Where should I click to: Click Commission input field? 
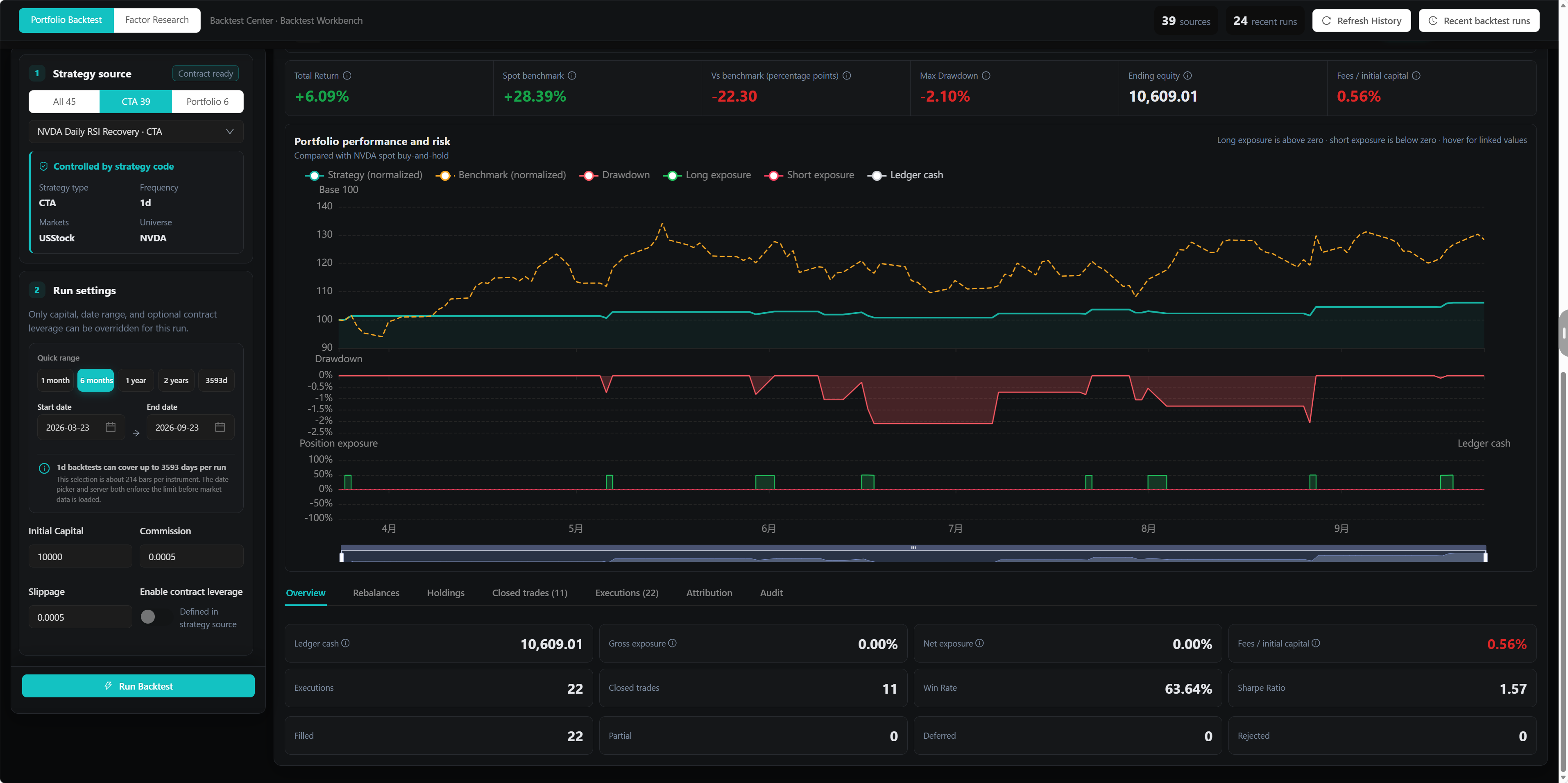pos(192,556)
